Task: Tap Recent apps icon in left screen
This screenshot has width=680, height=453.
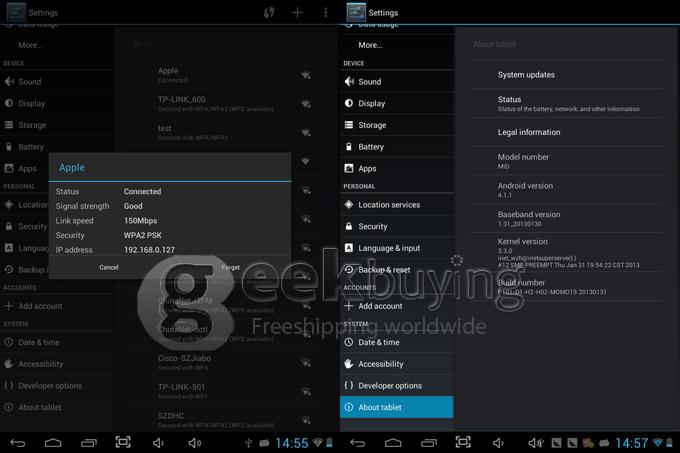Action: [89, 443]
